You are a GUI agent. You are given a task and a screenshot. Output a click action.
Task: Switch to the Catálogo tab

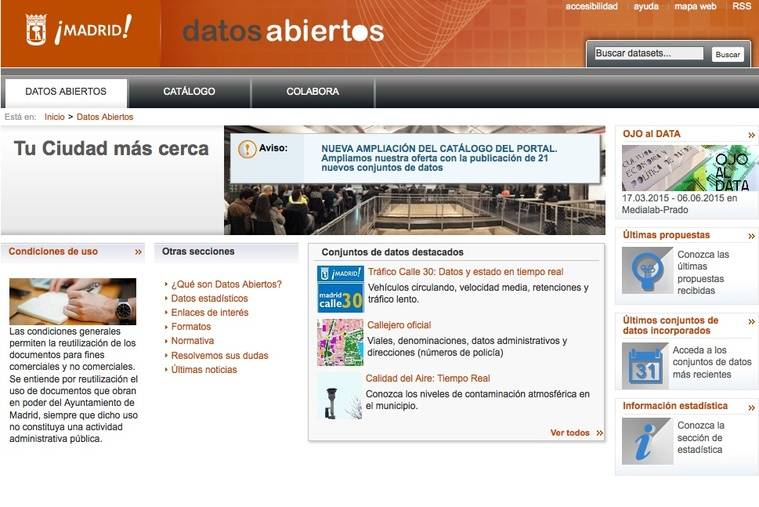[189, 92]
